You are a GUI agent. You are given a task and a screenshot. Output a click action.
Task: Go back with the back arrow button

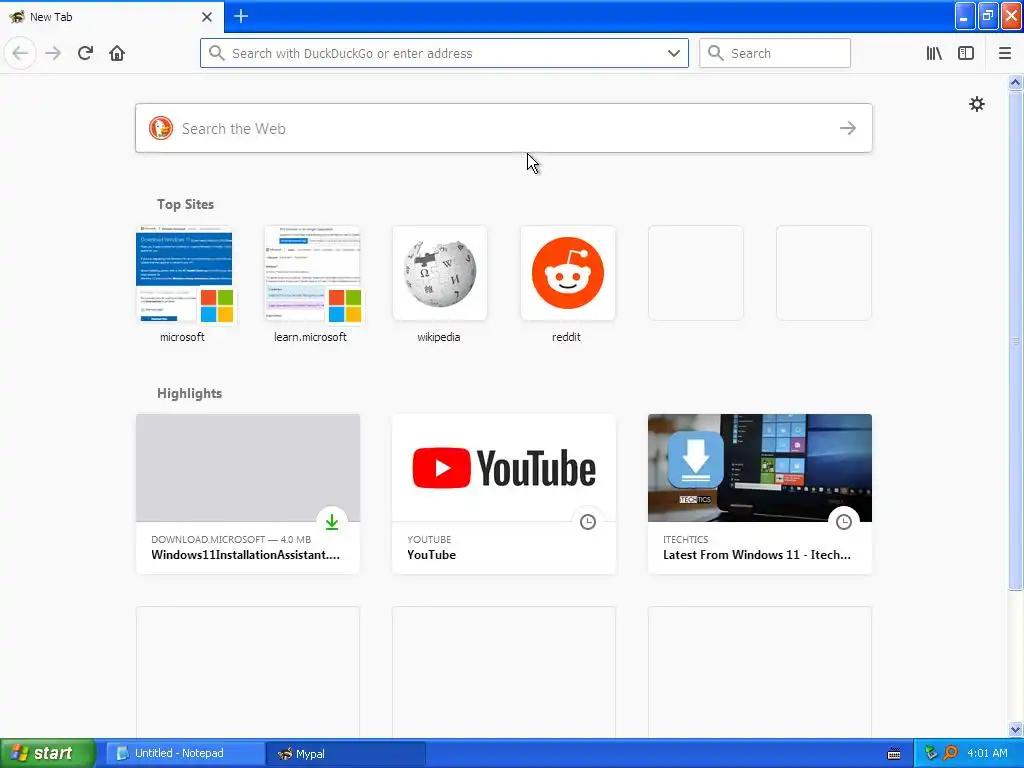[20, 53]
